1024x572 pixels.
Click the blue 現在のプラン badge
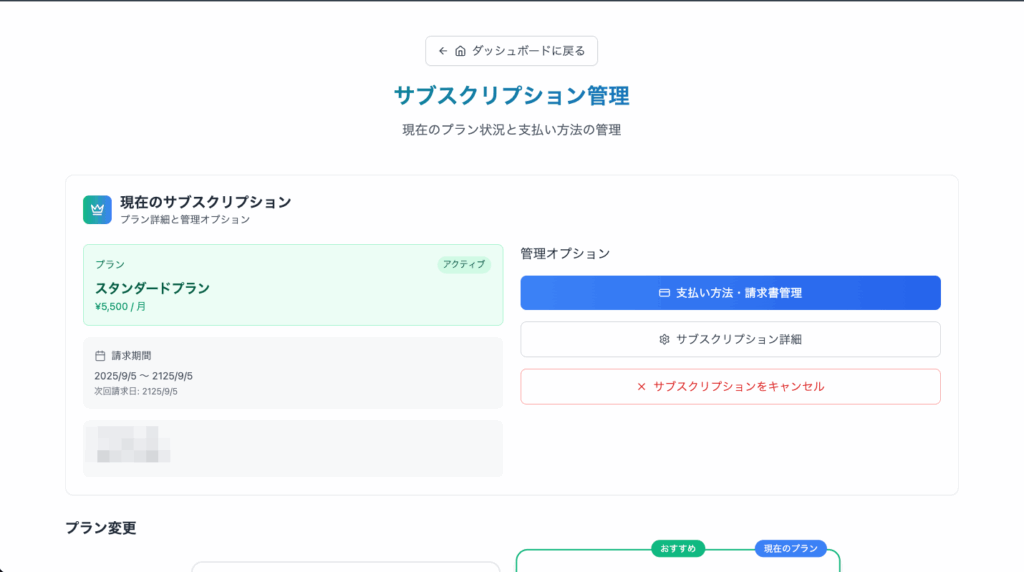790,549
